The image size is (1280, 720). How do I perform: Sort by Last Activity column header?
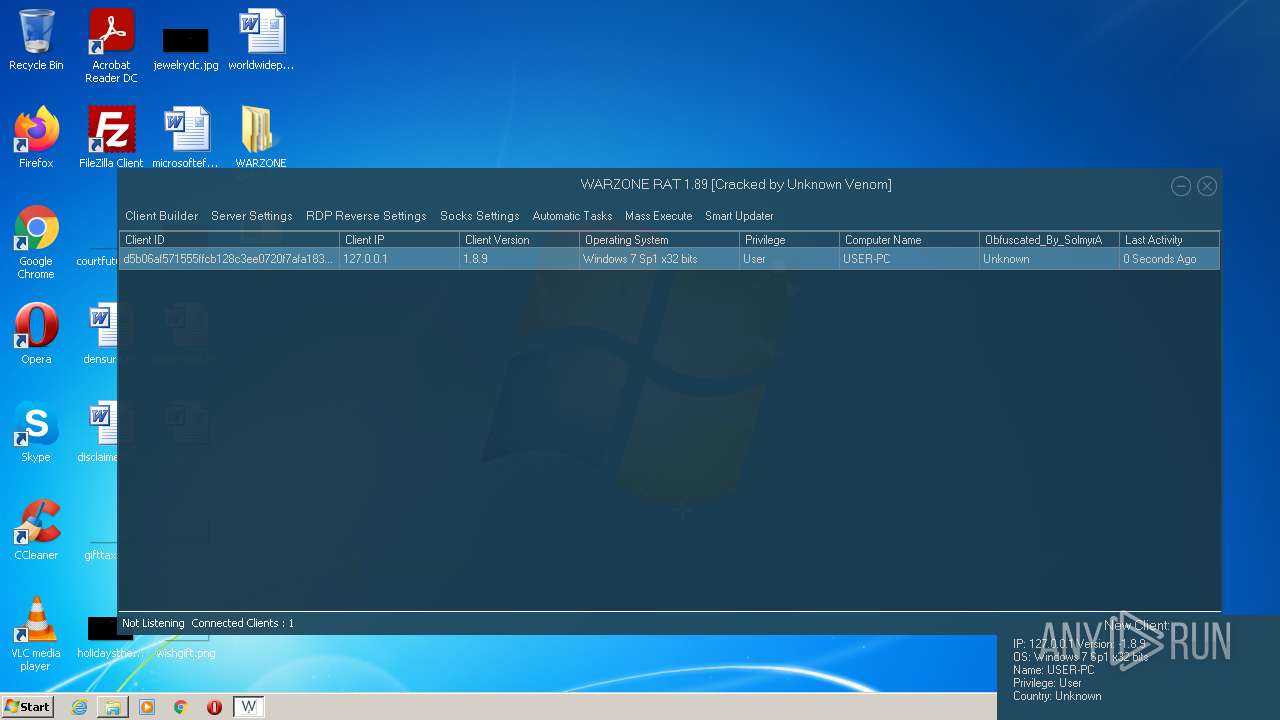pos(1169,240)
